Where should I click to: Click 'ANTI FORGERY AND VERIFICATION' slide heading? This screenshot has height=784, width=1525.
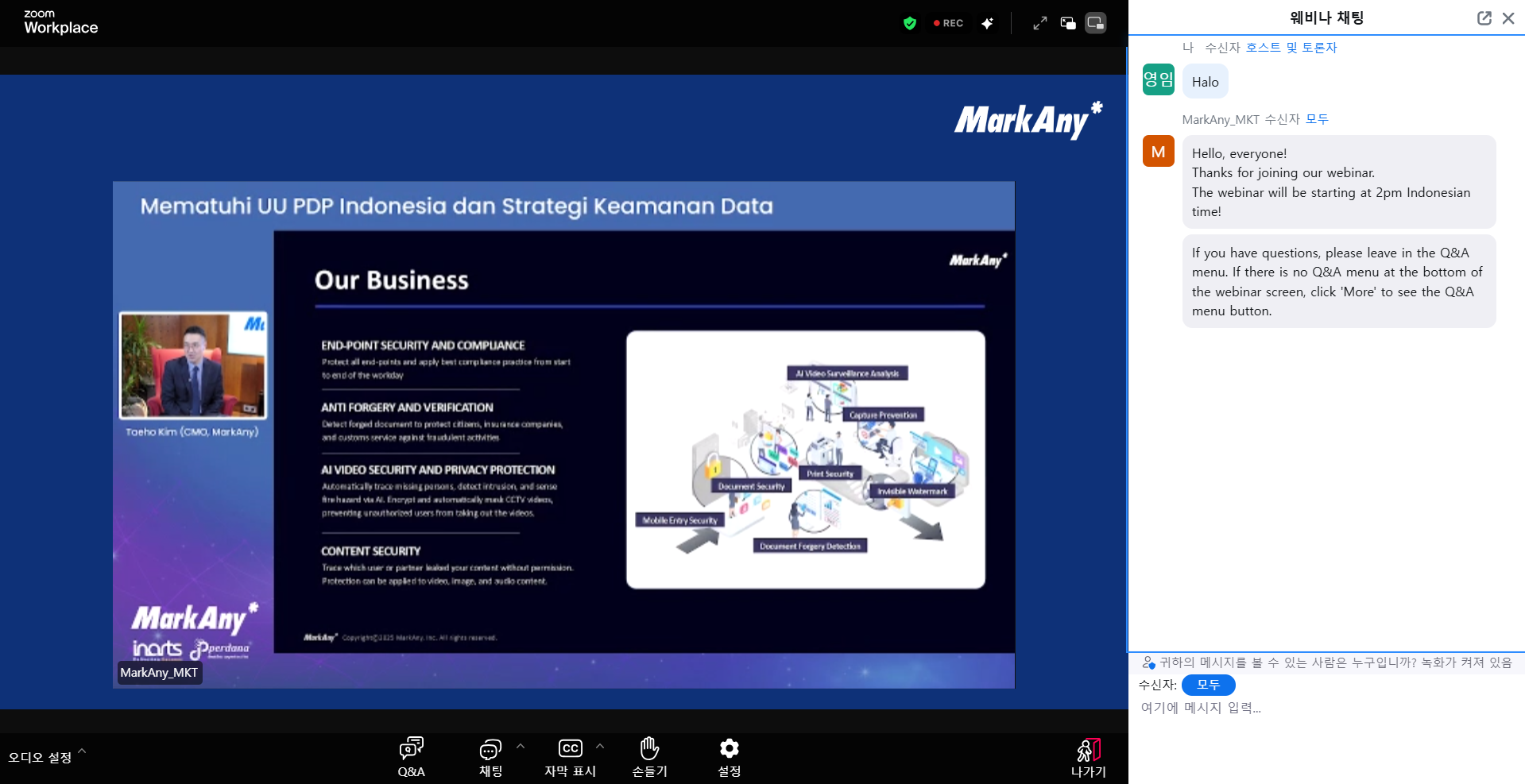[x=407, y=407]
